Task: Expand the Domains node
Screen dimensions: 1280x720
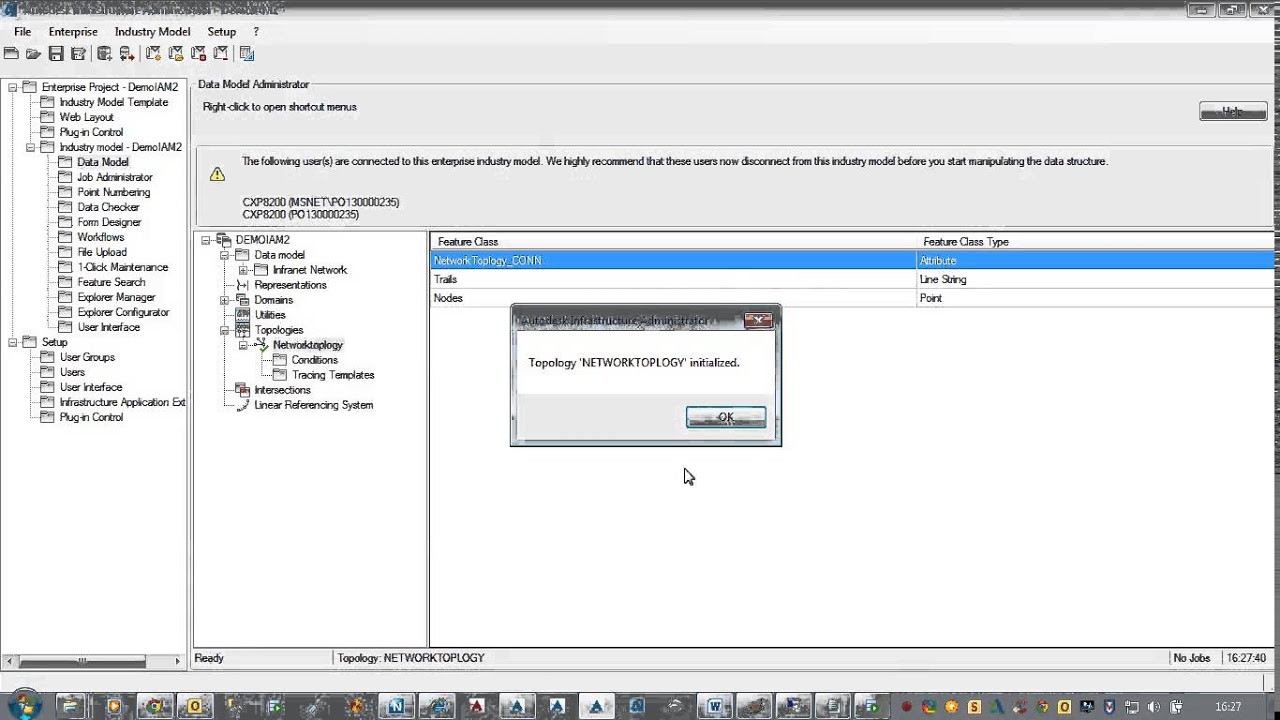Action: (x=224, y=300)
